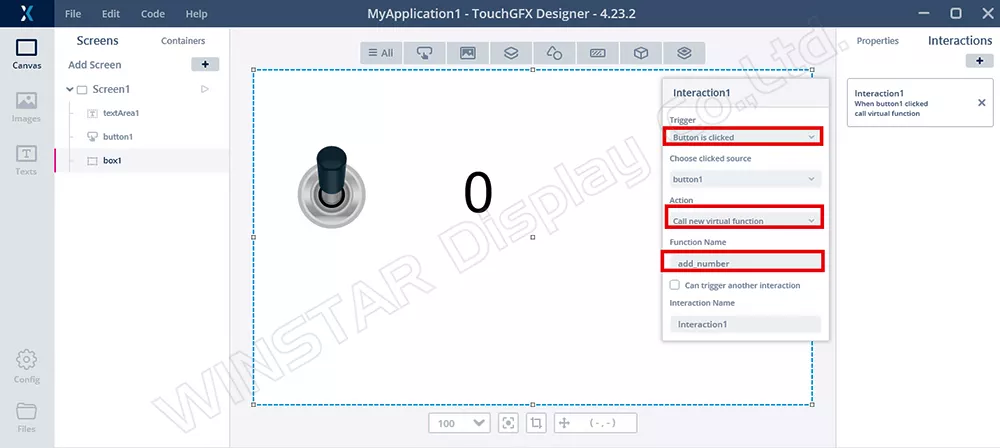Open the Trigger dropdown
This screenshot has width=1000, height=448.
click(744, 137)
